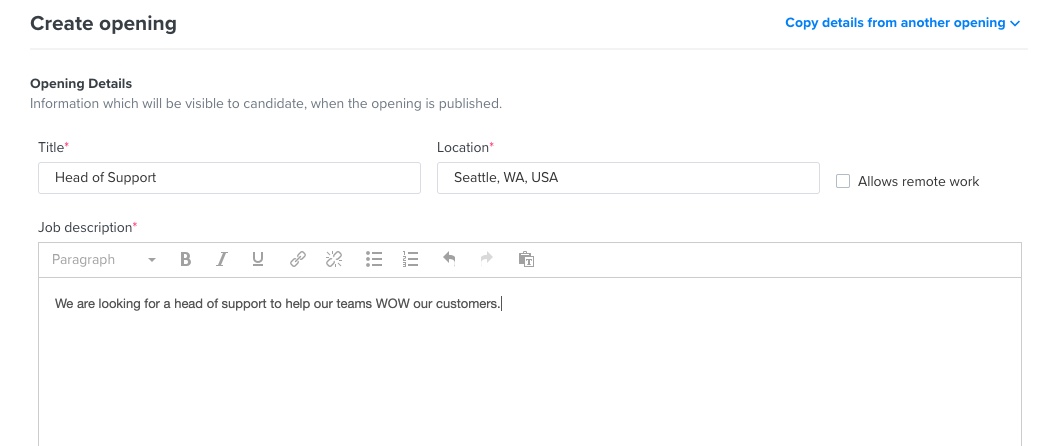Enable the Allows remote work checkbox
This screenshot has width=1061, height=446.
click(x=843, y=181)
